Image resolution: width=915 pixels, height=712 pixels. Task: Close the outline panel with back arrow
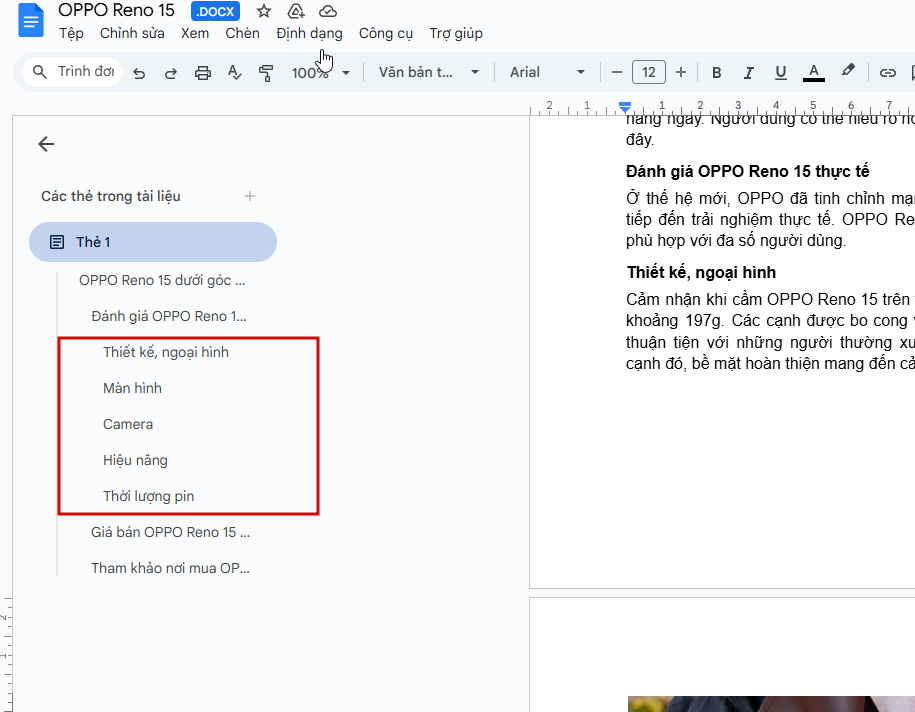point(46,144)
